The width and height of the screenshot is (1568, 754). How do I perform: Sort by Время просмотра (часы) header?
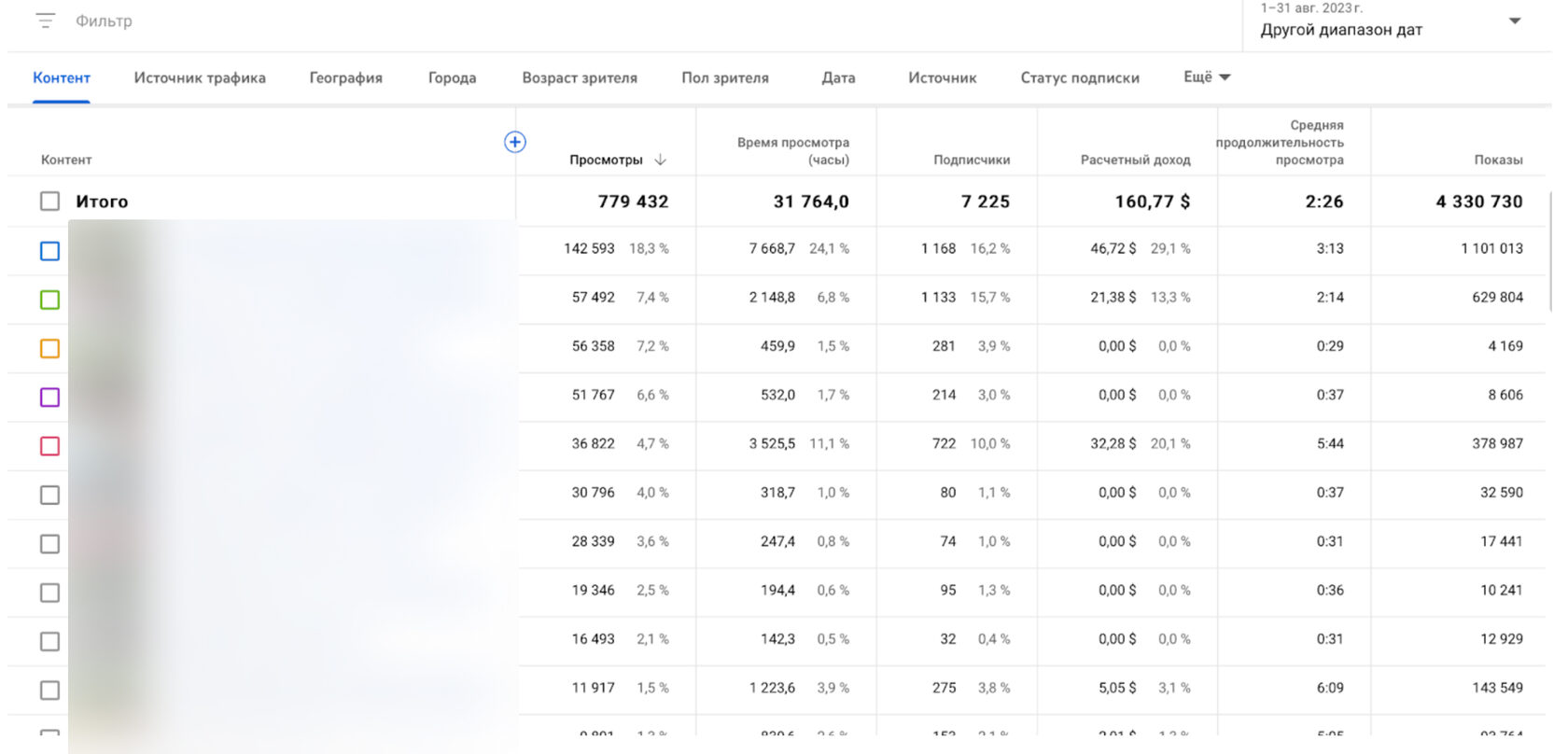click(793, 150)
